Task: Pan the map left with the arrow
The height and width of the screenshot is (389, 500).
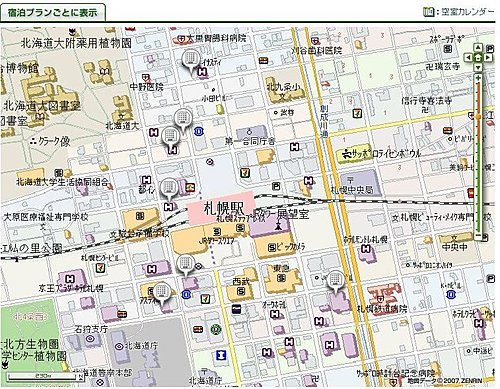Action: (469, 58)
